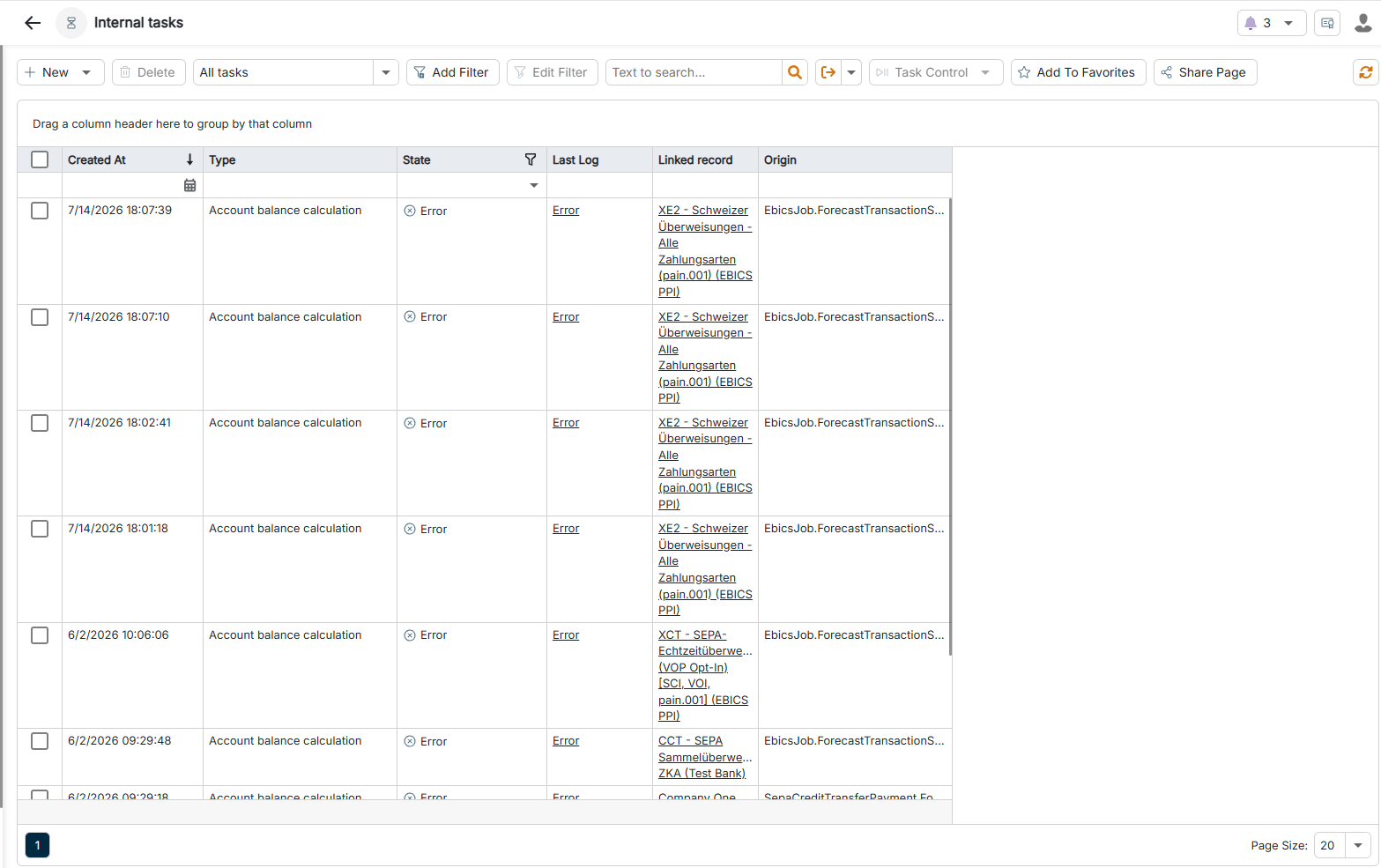This screenshot has width=1381, height=868.
Task: Click 'Account balance calculation' in 18:01:18 row
Action: (x=286, y=529)
